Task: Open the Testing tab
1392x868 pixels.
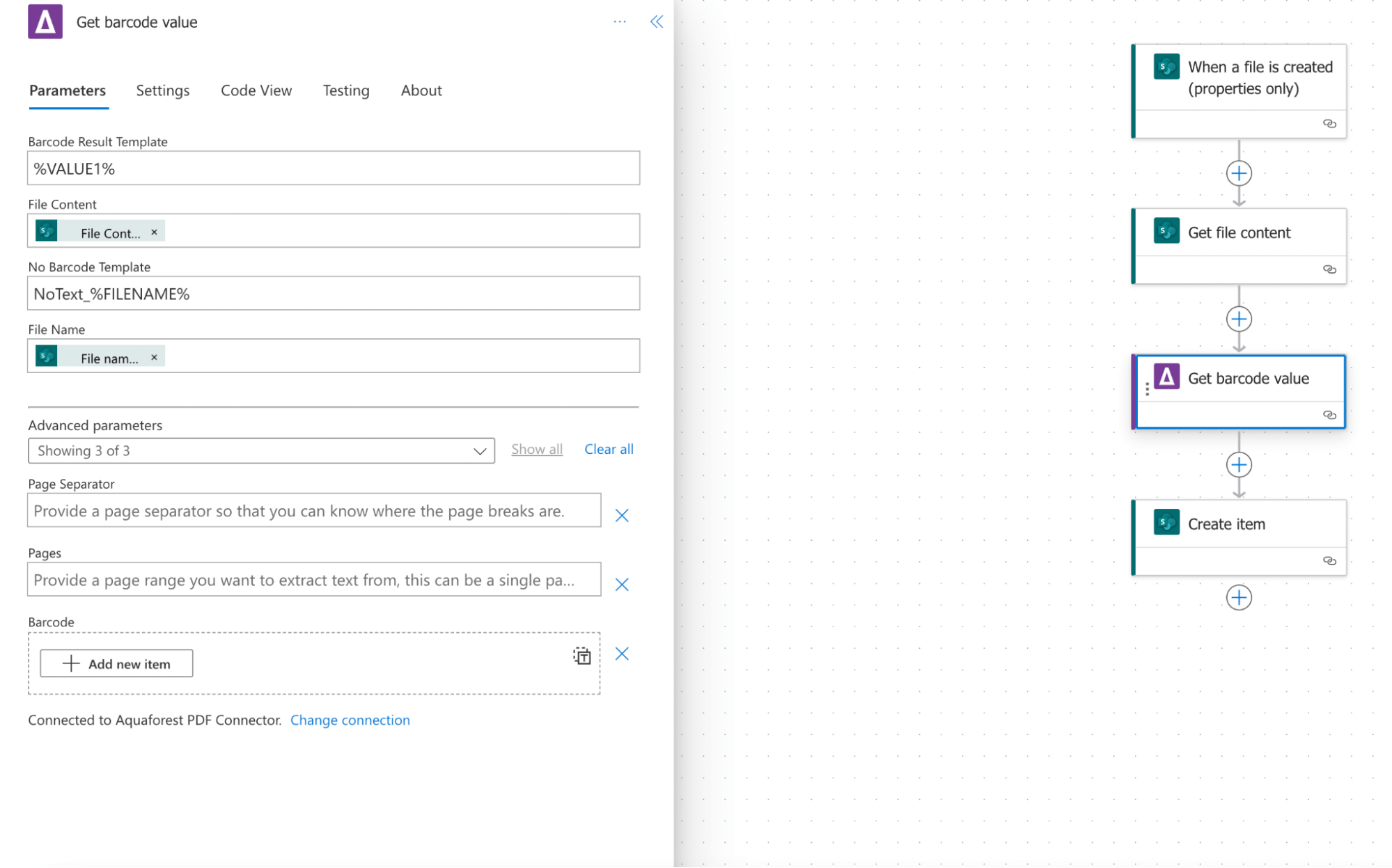Action: 345,90
